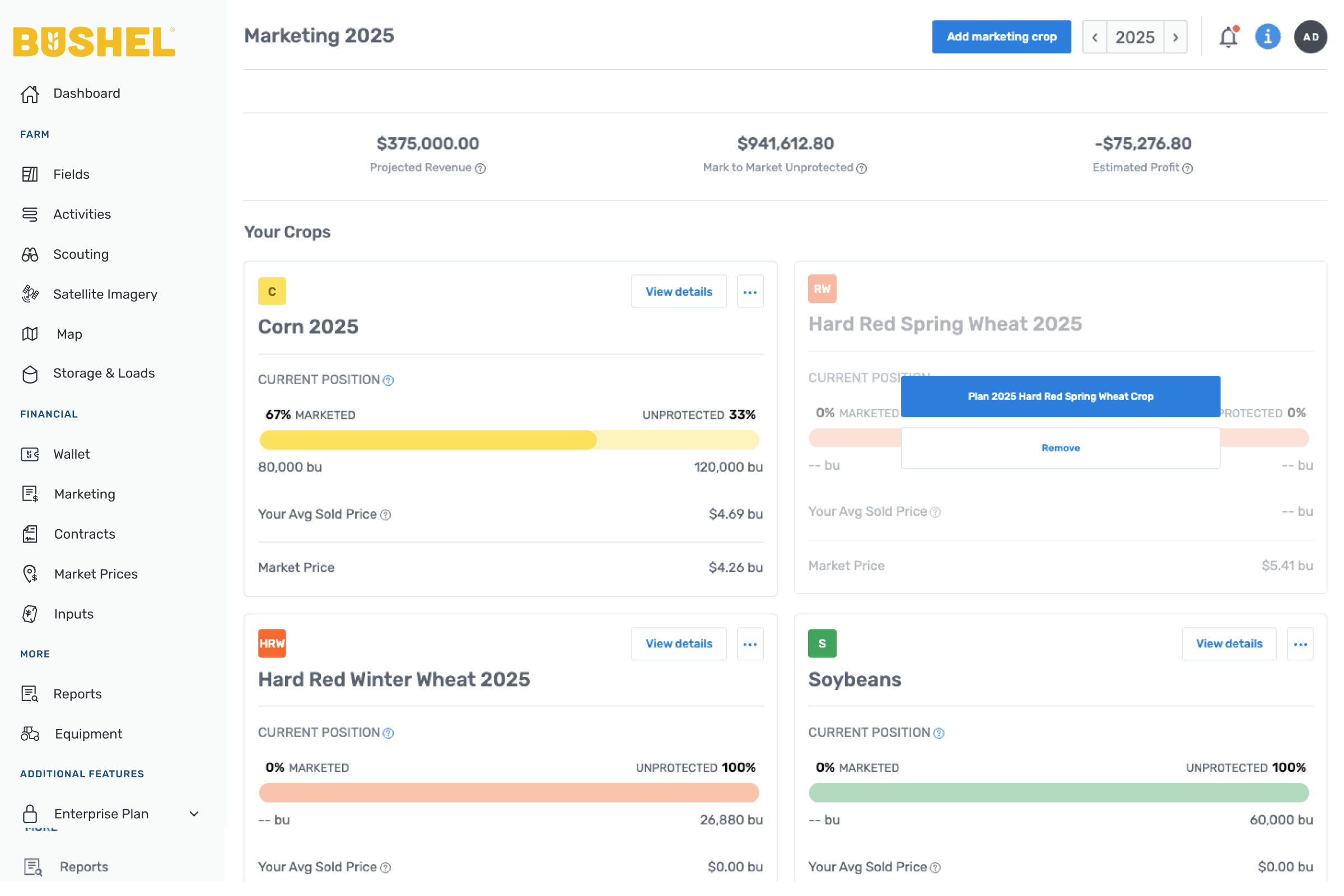Go to previous year with left arrow
This screenshot has height=896, width=1344.
(x=1095, y=37)
